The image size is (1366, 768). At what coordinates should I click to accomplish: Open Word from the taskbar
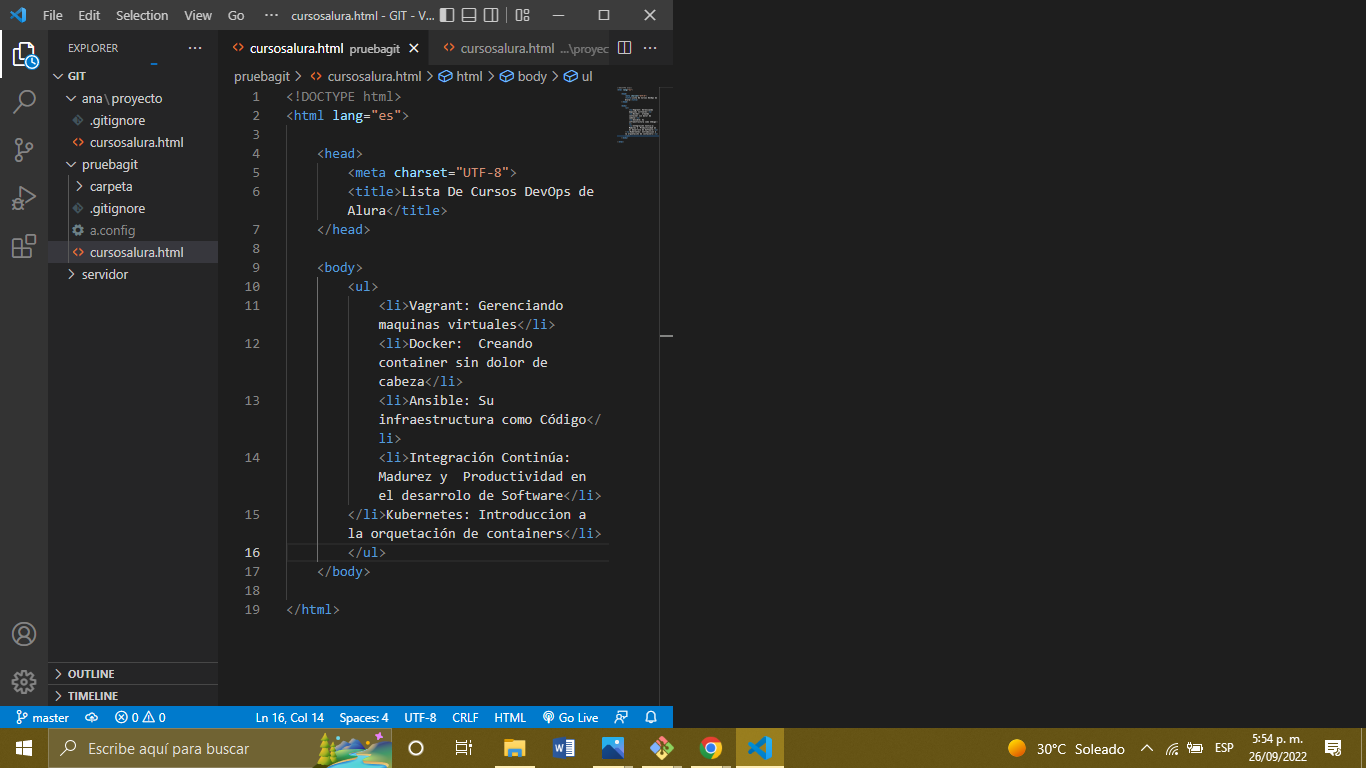click(x=564, y=748)
